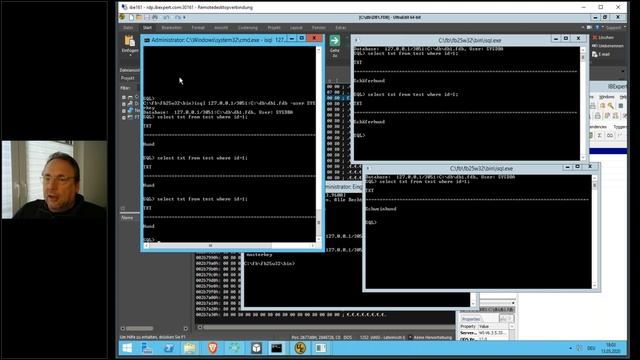
Task: Click the UltraEdit icon on taskbar
Action: pos(300,348)
